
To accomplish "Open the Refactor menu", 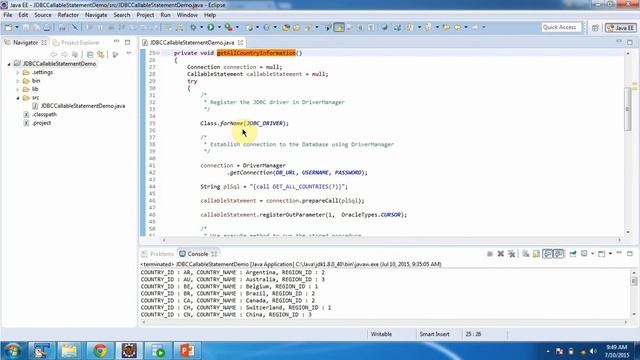I will click(x=68, y=15).
